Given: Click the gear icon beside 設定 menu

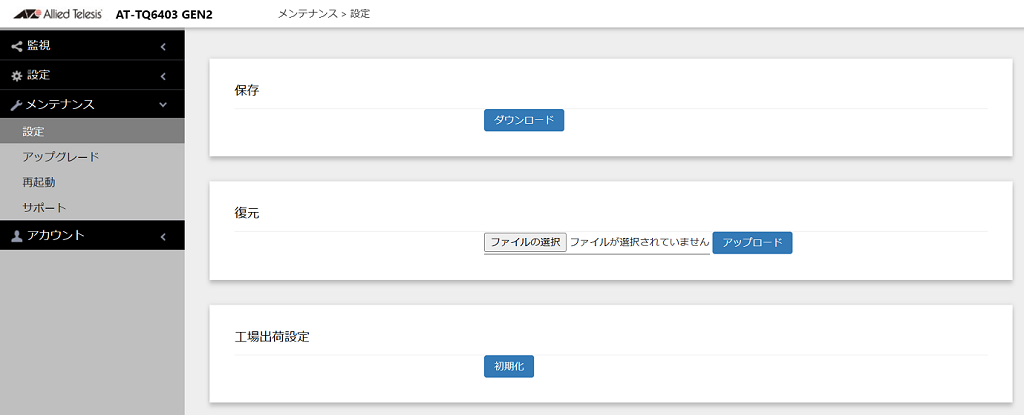Looking at the screenshot, I should tap(17, 76).
